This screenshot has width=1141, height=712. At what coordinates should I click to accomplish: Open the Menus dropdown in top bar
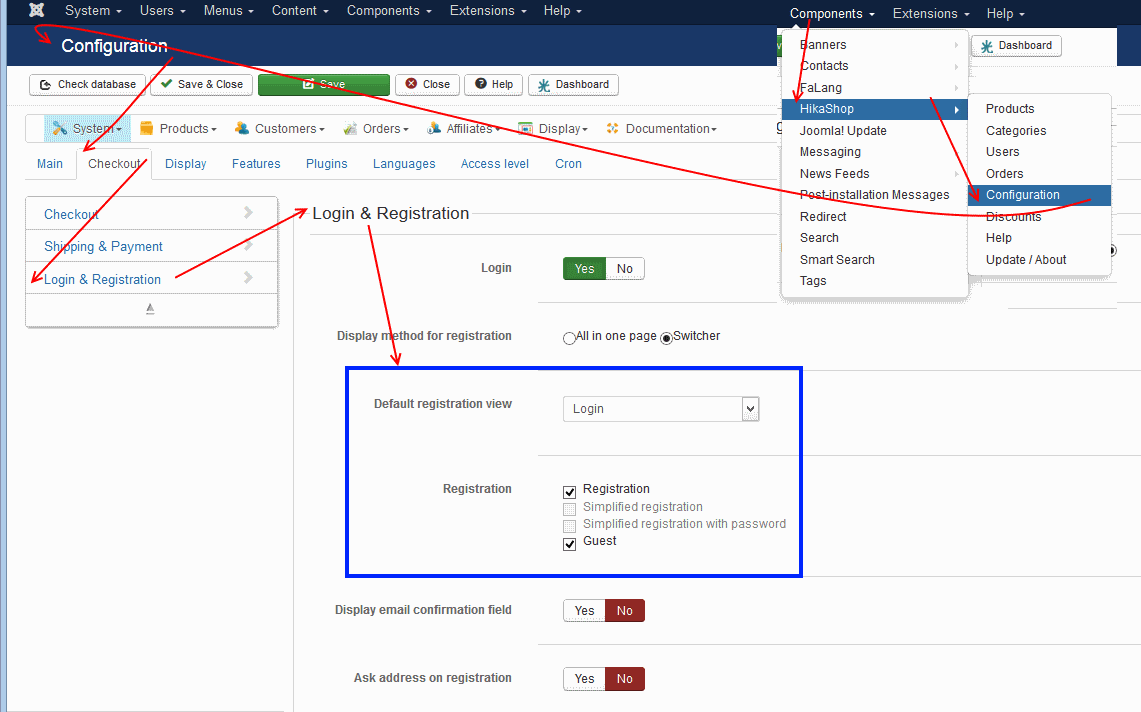click(x=228, y=11)
